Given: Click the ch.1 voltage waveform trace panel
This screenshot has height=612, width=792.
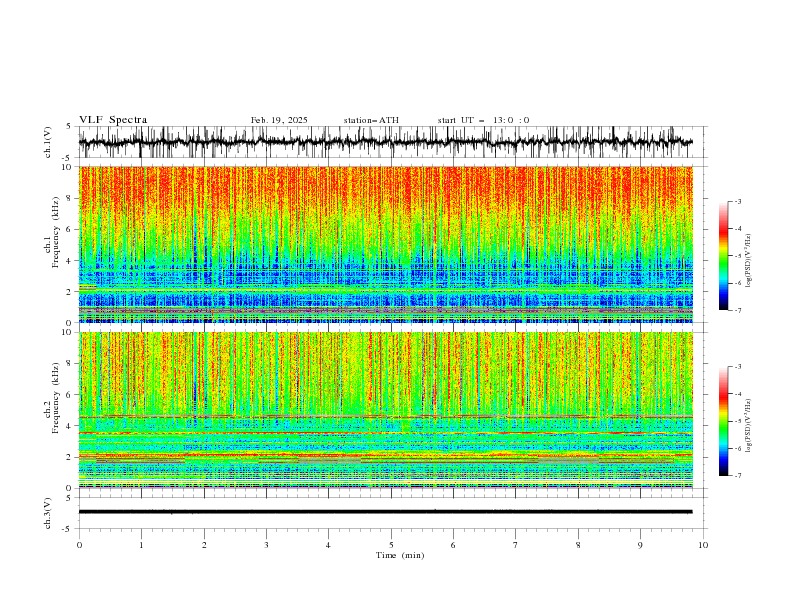Looking at the screenshot, I should 385,142.
